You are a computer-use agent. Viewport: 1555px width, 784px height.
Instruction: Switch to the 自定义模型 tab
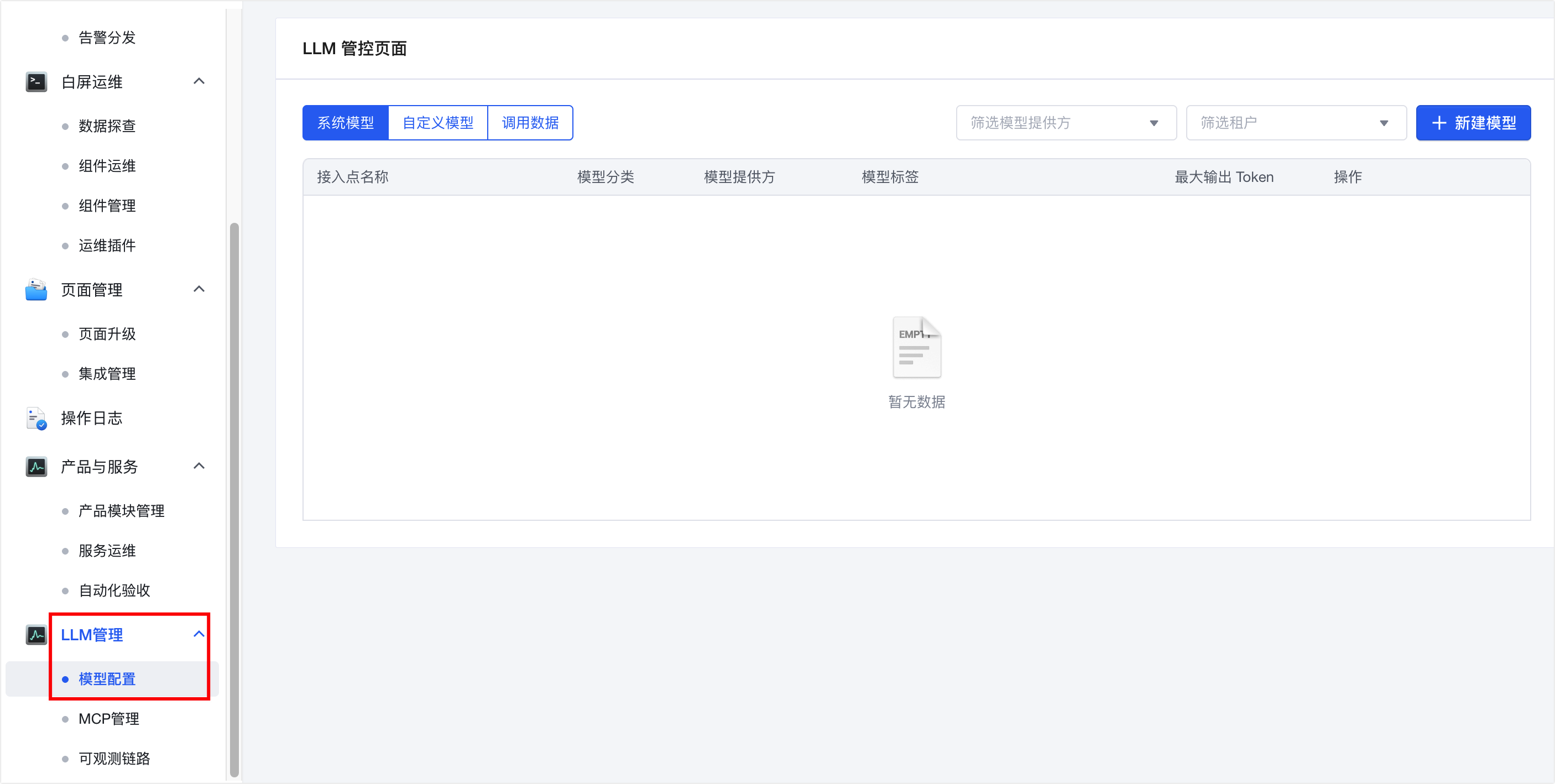coord(437,123)
